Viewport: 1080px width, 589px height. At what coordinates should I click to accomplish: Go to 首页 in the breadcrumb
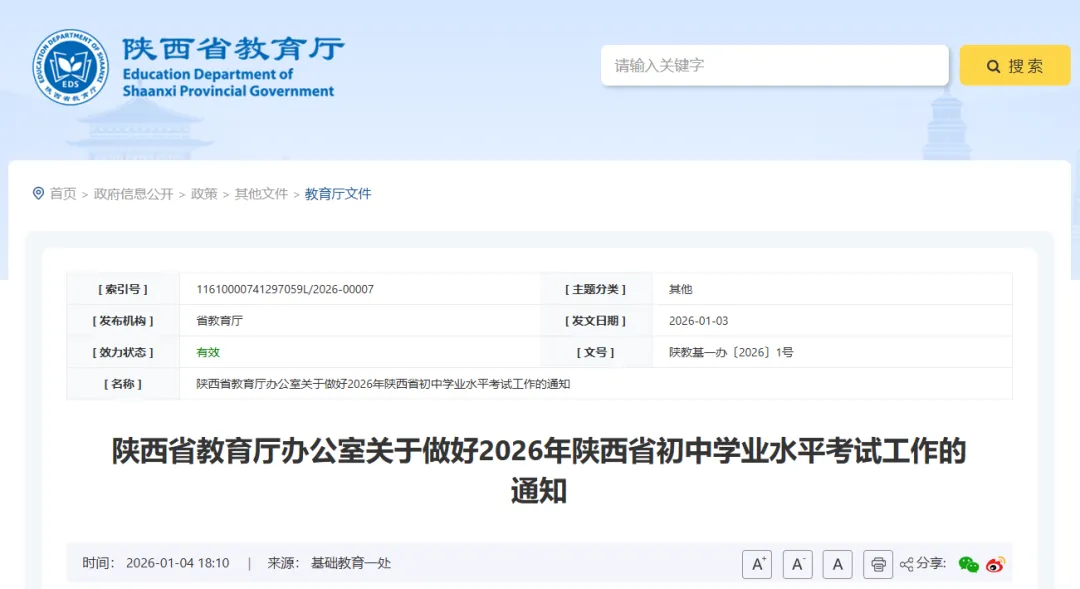coord(65,193)
